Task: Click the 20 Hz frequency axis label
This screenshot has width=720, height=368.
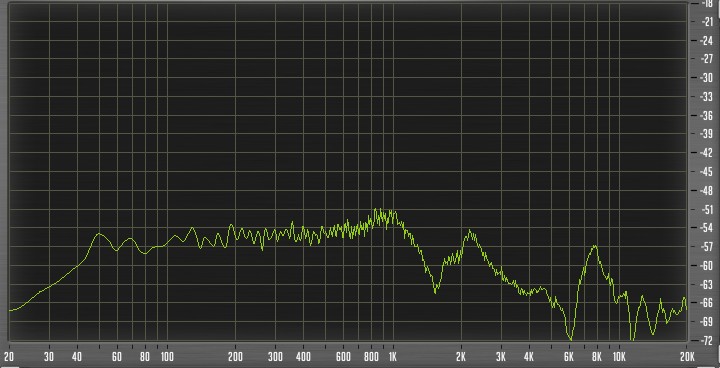Action: pyautogui.click(x=9, y=357)
